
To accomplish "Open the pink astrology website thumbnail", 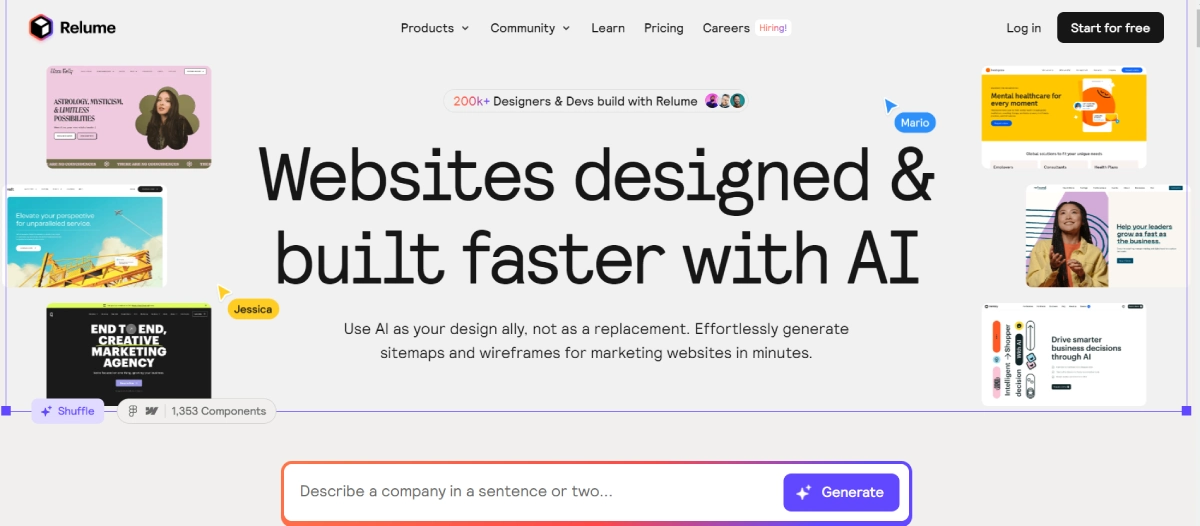I will coord(129,117).
